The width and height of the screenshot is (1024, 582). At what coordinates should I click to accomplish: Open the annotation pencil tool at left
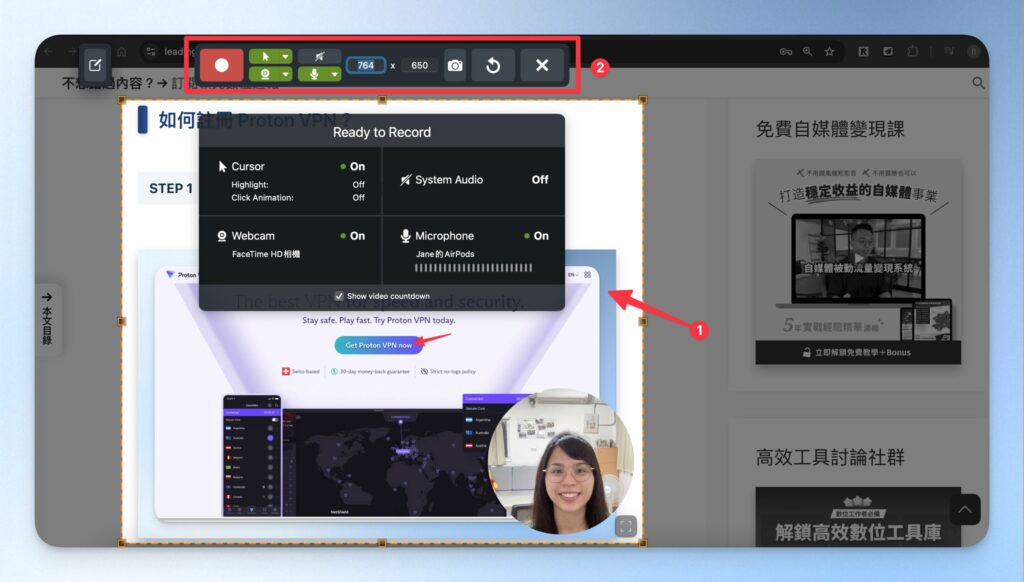(95, 65)
